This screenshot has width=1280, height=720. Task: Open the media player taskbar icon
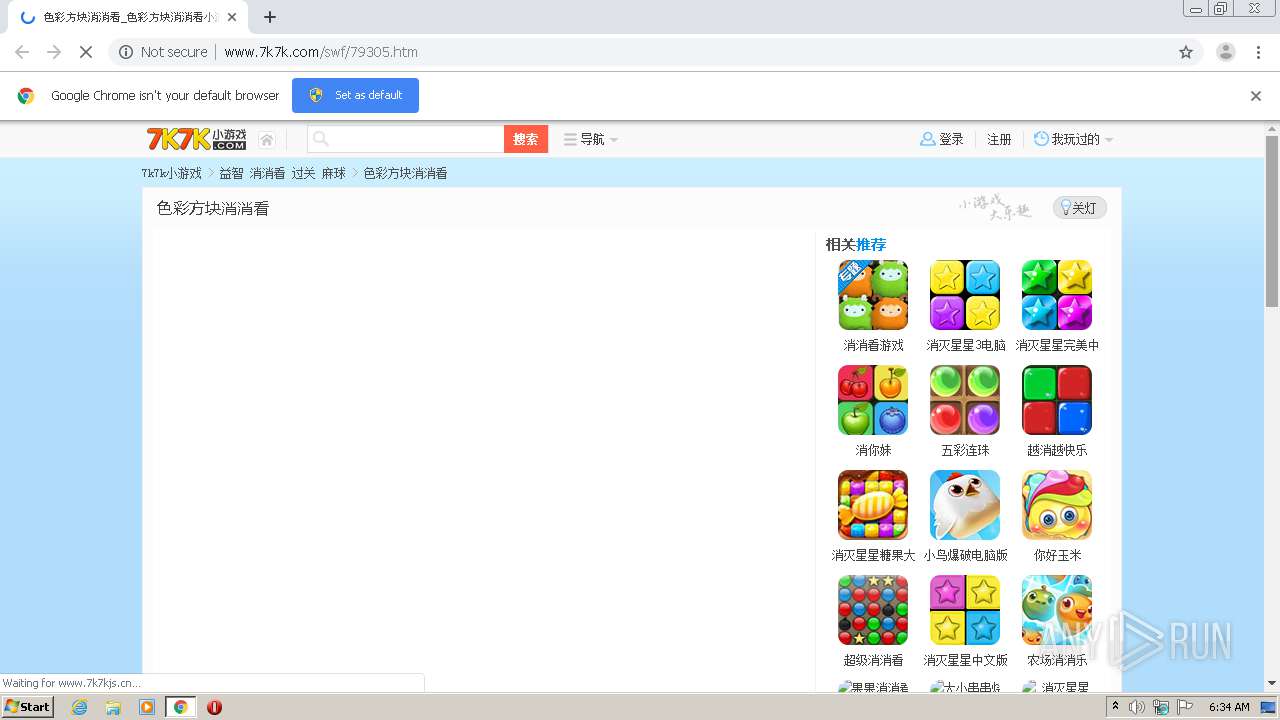(x=147, y=707)
